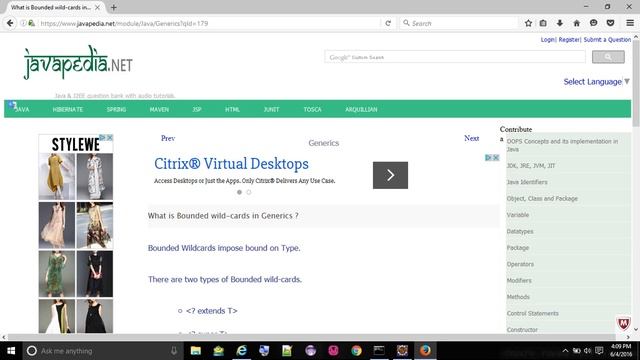Click the Cortana Ask me anything box
The width and height of the screenshot is (640, 360).
point(102,351)
